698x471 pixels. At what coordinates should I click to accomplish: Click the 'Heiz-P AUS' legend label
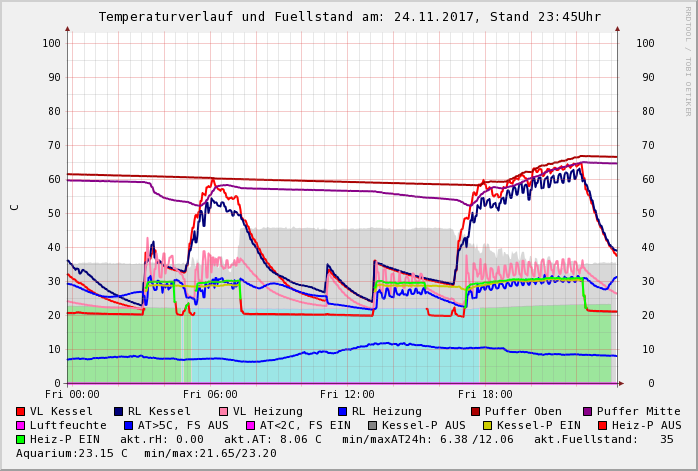646,425
